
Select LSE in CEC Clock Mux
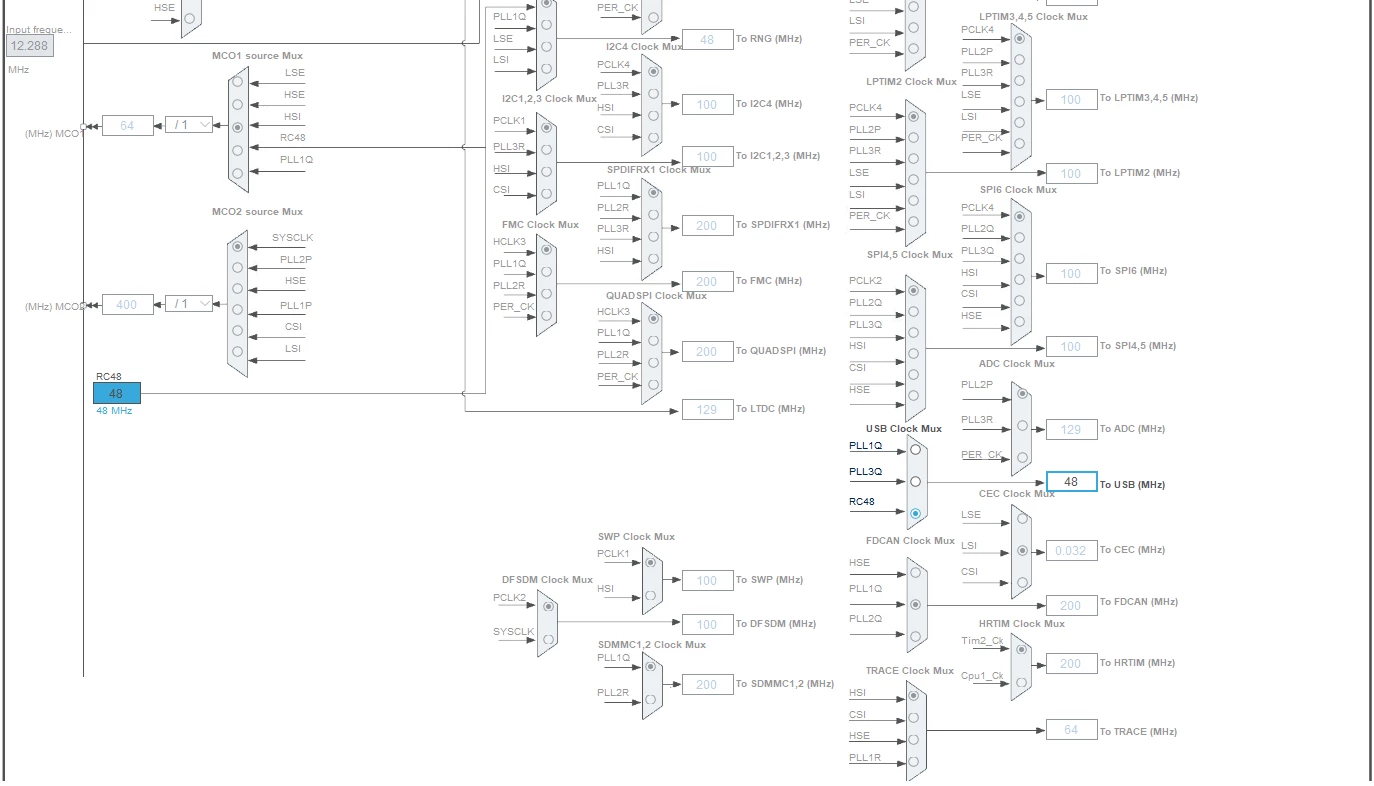pos(1022,519)
